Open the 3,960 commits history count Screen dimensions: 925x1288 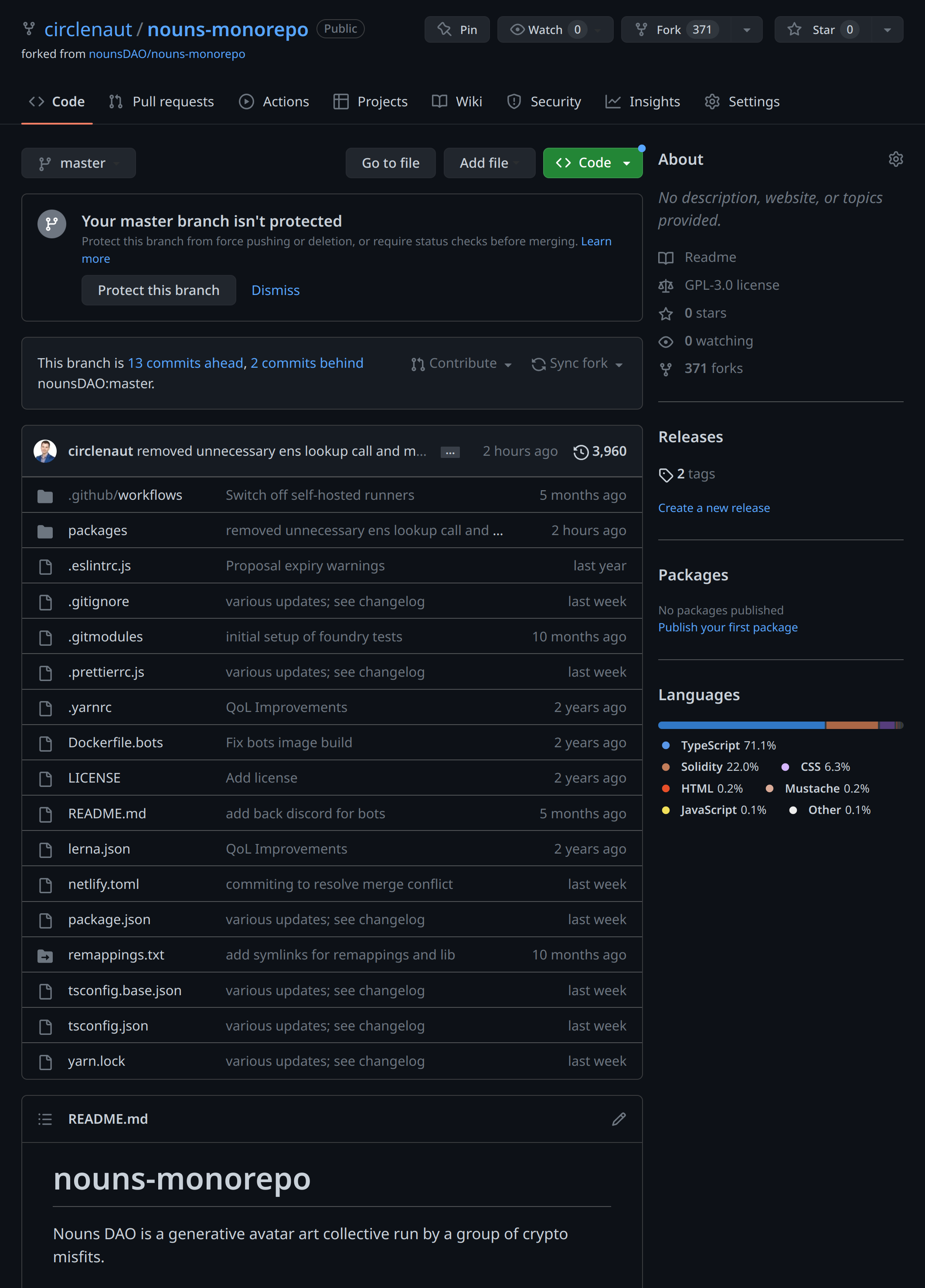point(609,451)
